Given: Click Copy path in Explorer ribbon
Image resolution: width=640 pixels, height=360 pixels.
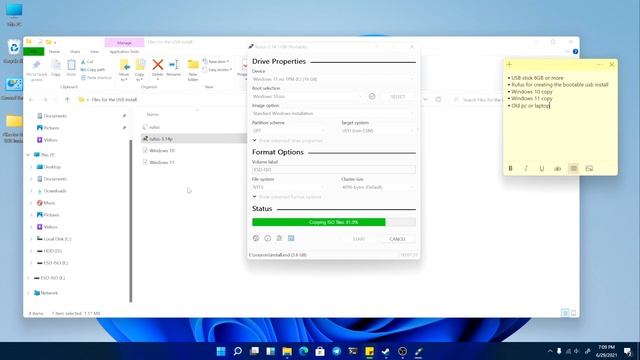Looking at the screenshot, I should [x=93, y=70].
